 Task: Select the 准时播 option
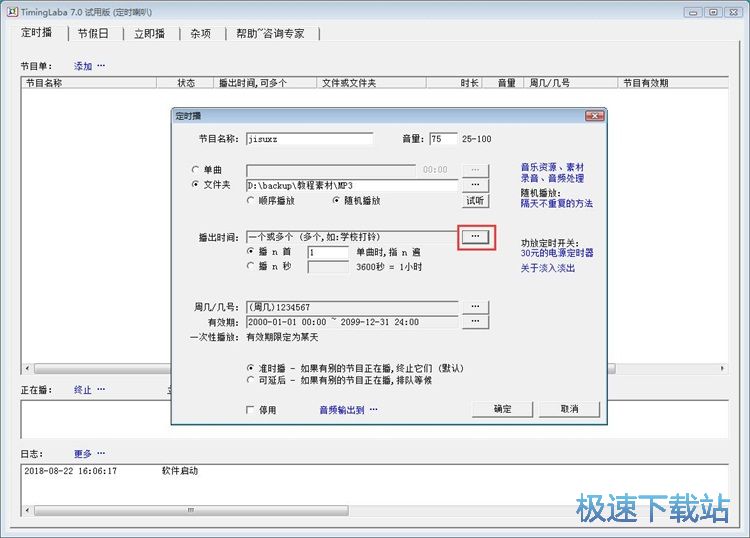tap(250, 368)
